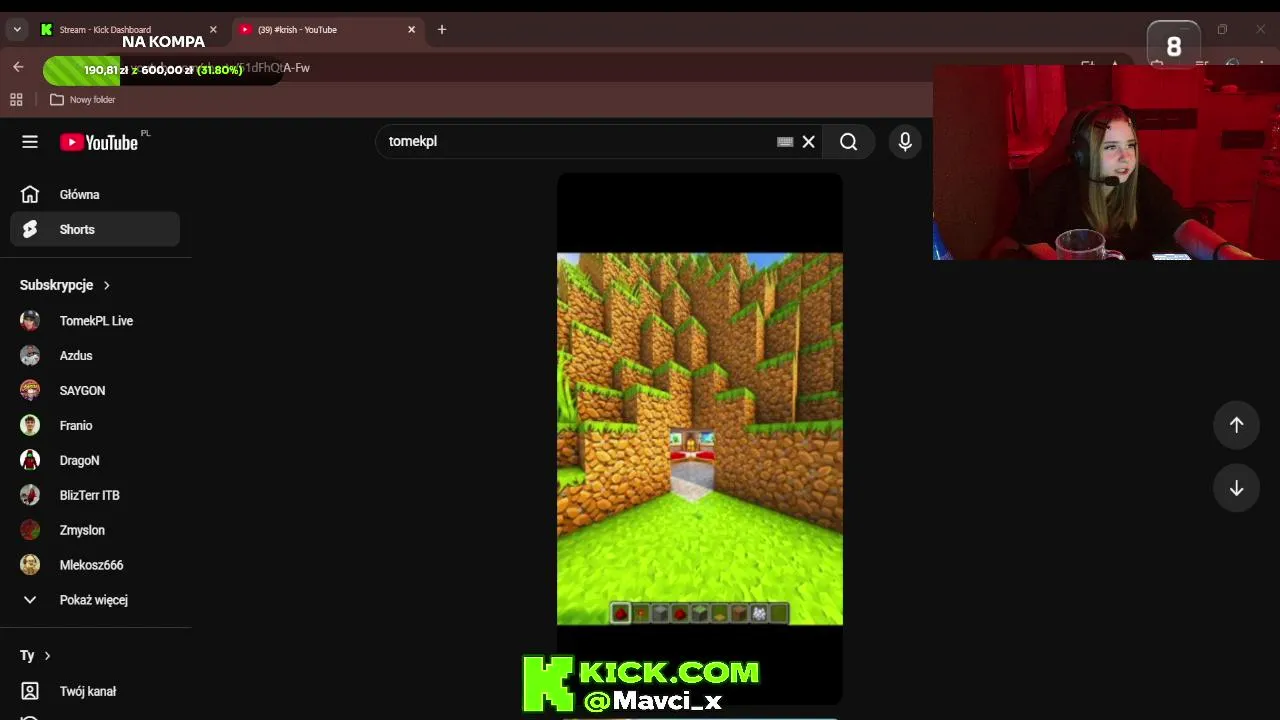Click the SAYGON avatar icon
This screenshot has height=720, width=1280.
click(30, 391)
